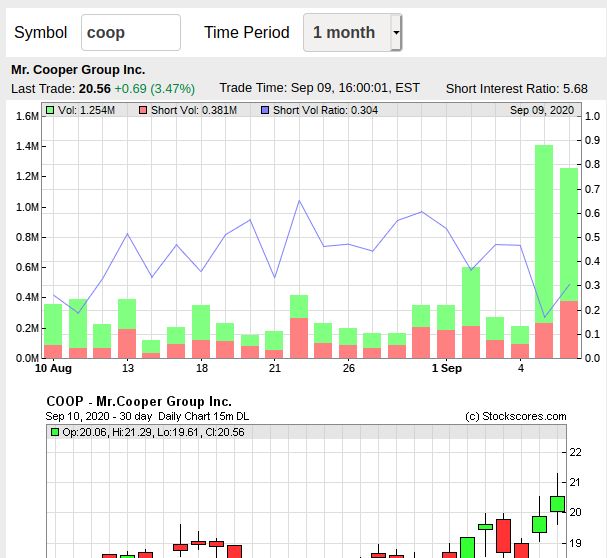
Task: Open the Time Period dropdown showing 1 month
Action: coord(352,33)
